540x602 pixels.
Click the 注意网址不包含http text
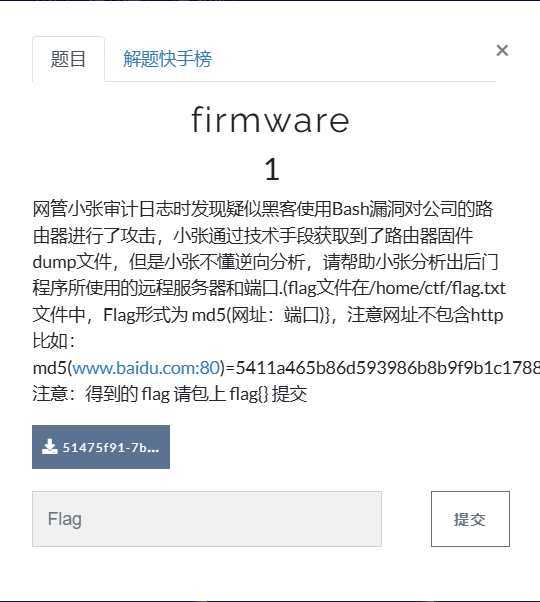(x=425, y=315)
